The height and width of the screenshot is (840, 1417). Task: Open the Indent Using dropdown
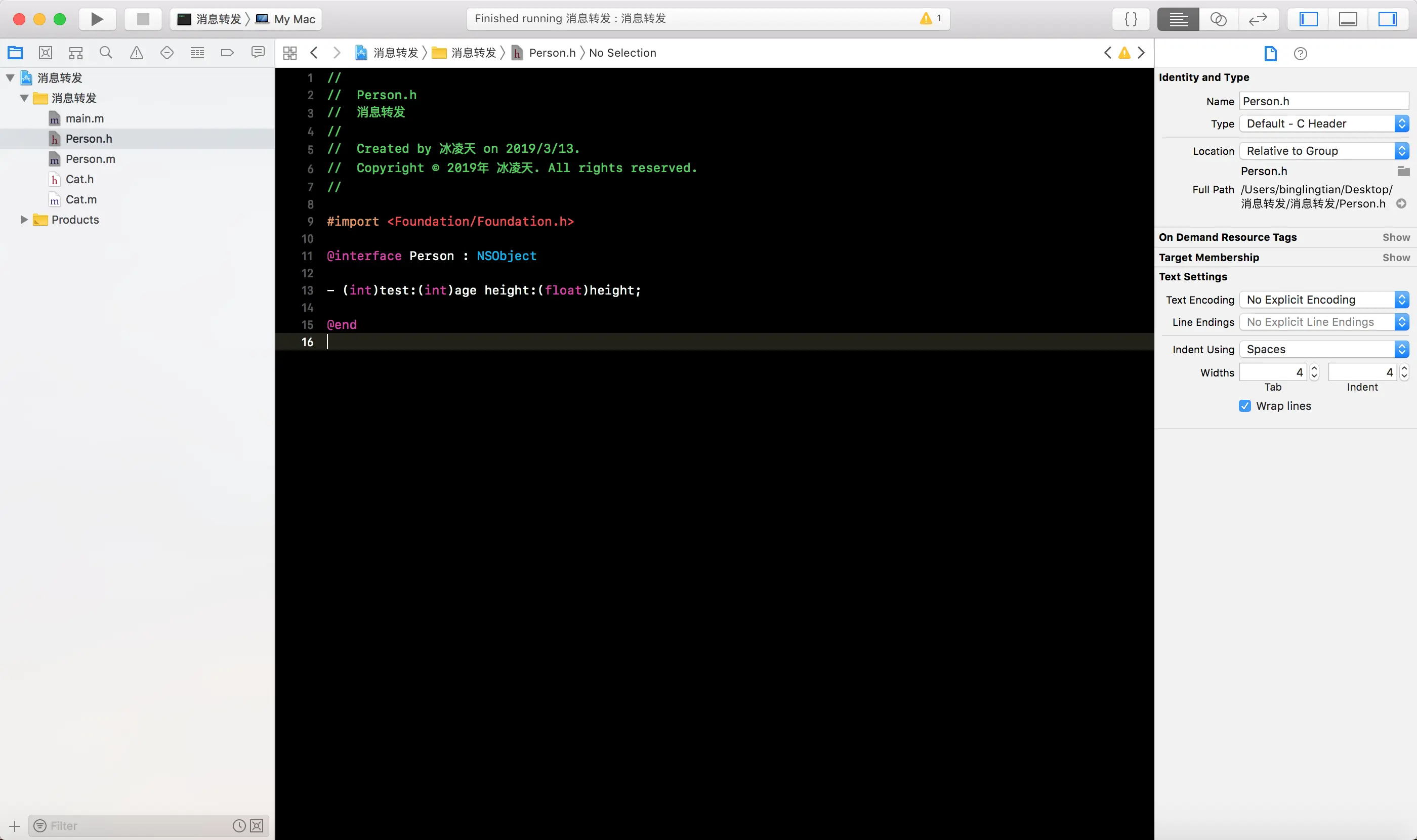click(1323, 349)
